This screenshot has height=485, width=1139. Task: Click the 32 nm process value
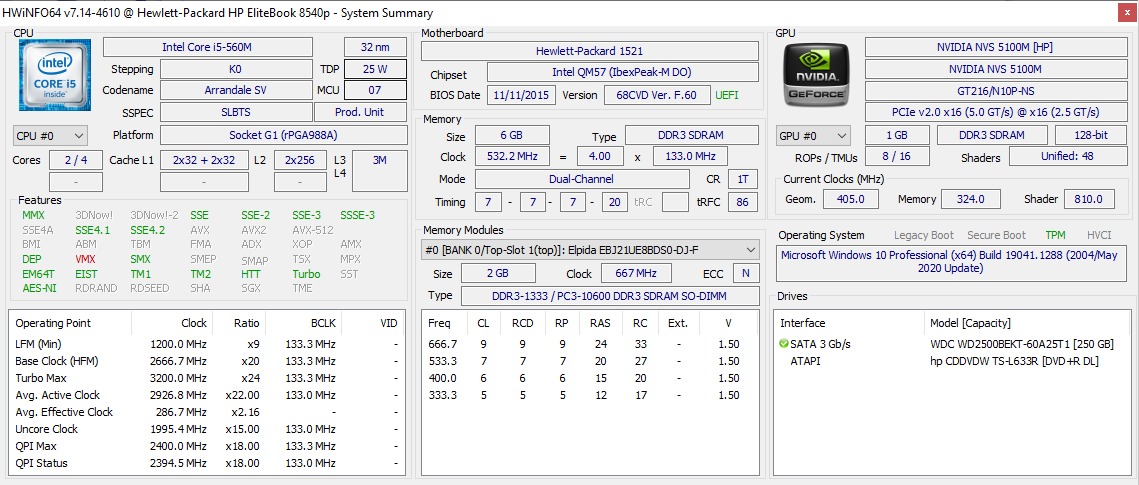(x=375, y=47)
